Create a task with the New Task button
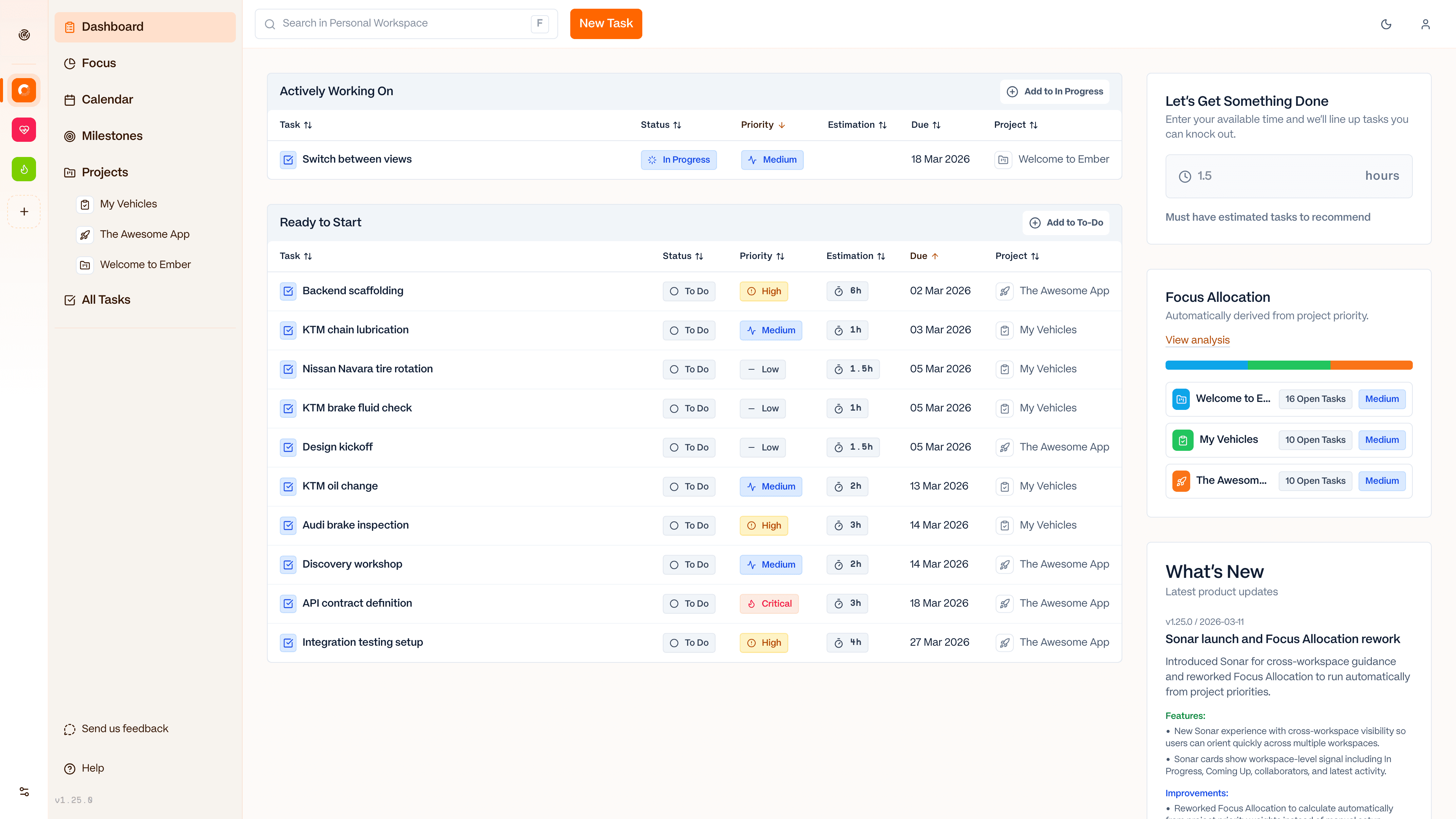This screenshot has width=1456, height=819. pos(606,24)
